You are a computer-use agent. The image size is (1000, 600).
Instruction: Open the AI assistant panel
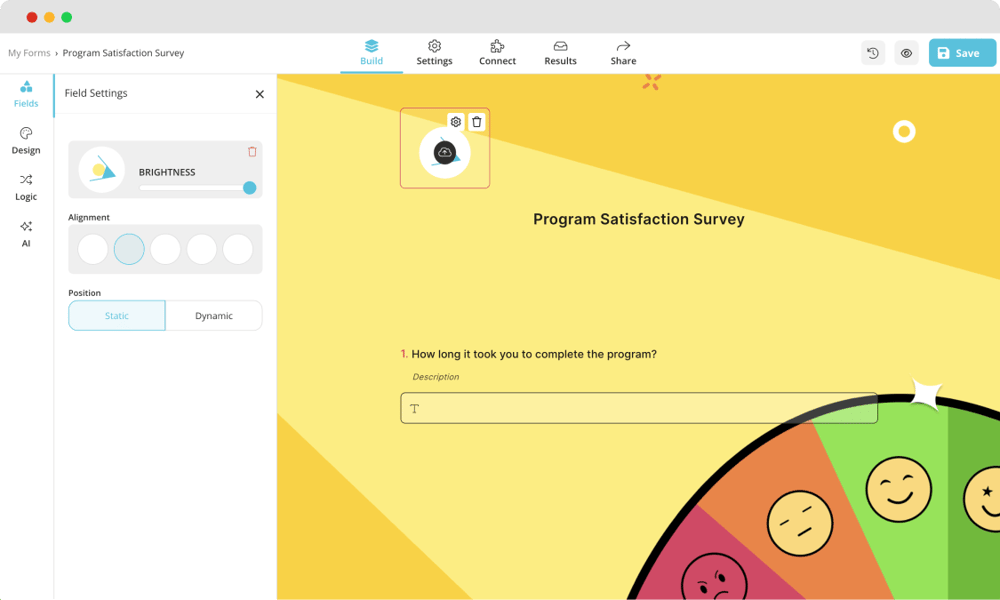pos(26,233)
